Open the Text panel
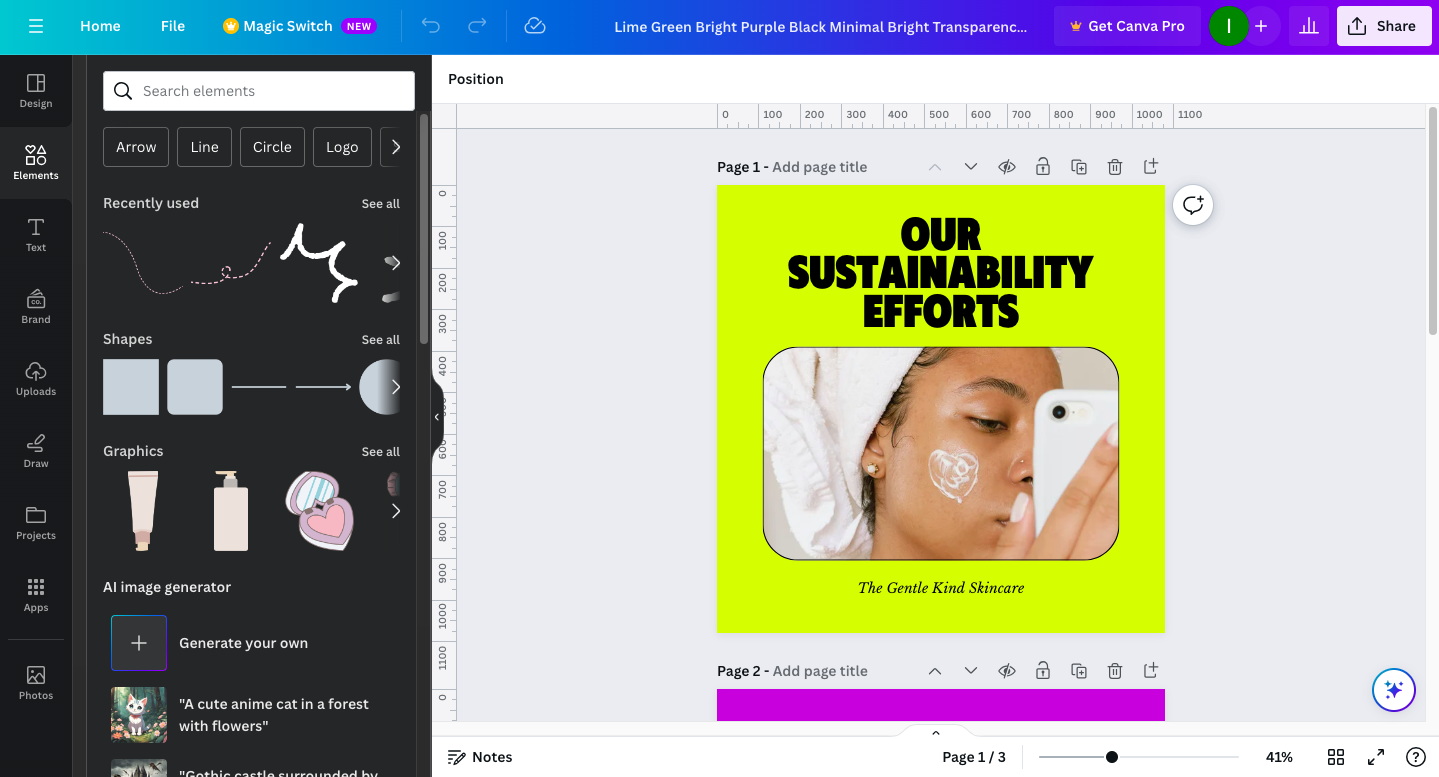 click(36, 235)
